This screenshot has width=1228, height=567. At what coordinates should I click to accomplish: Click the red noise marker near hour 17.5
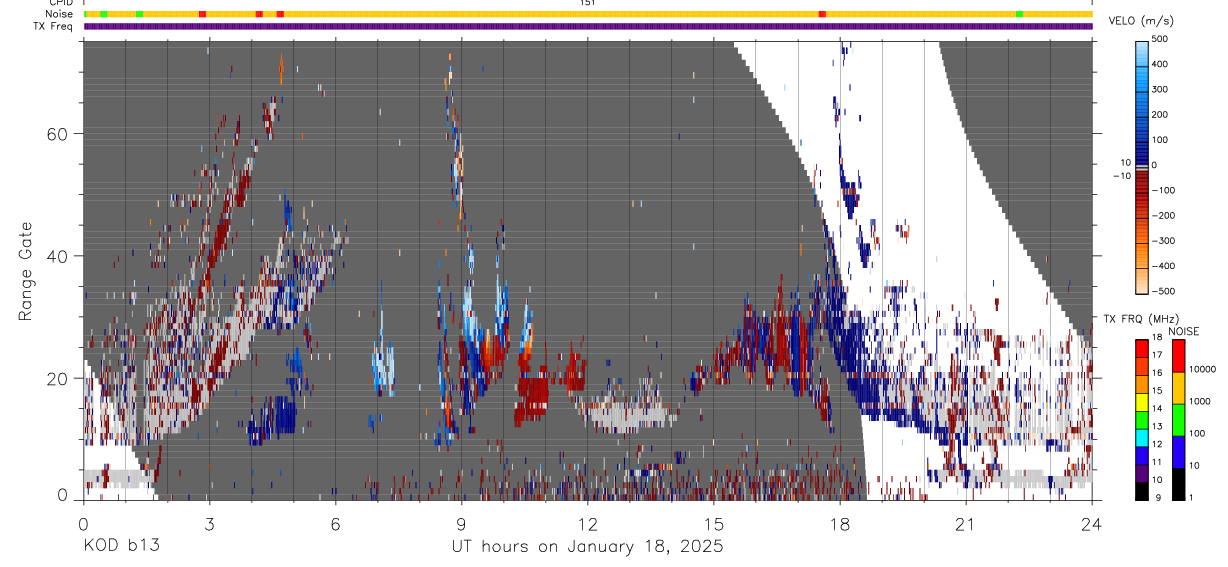tap(822, 14)
